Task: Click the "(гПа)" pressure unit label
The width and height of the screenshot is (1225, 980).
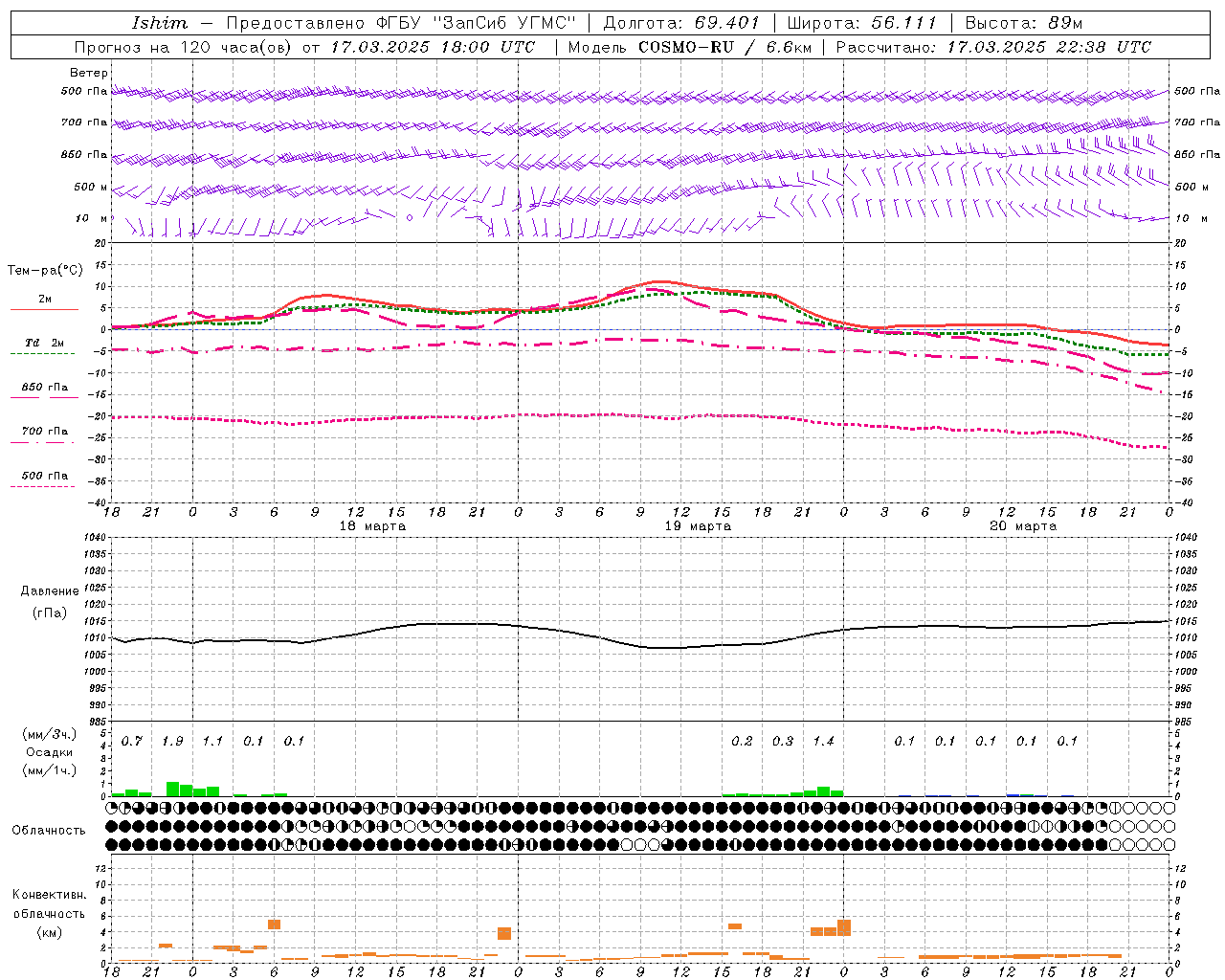Action: [50, 612]
